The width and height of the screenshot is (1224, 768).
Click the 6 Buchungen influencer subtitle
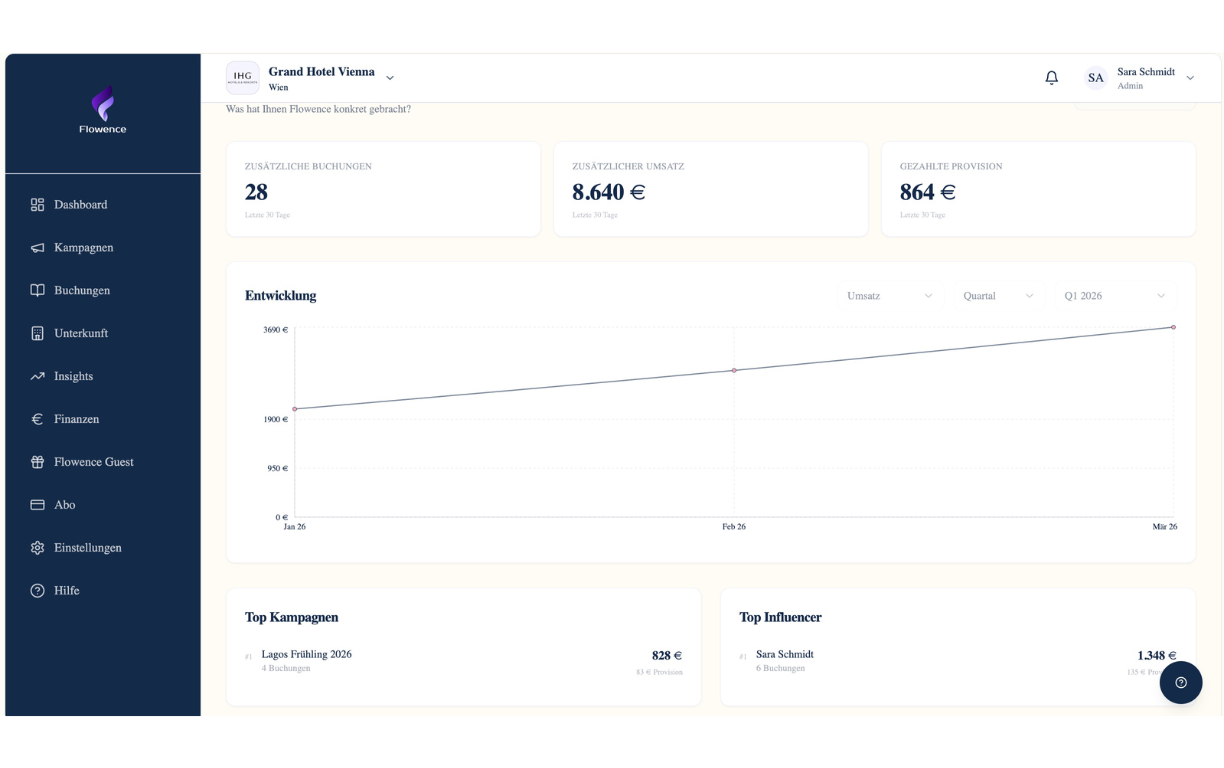coord(780,669)
